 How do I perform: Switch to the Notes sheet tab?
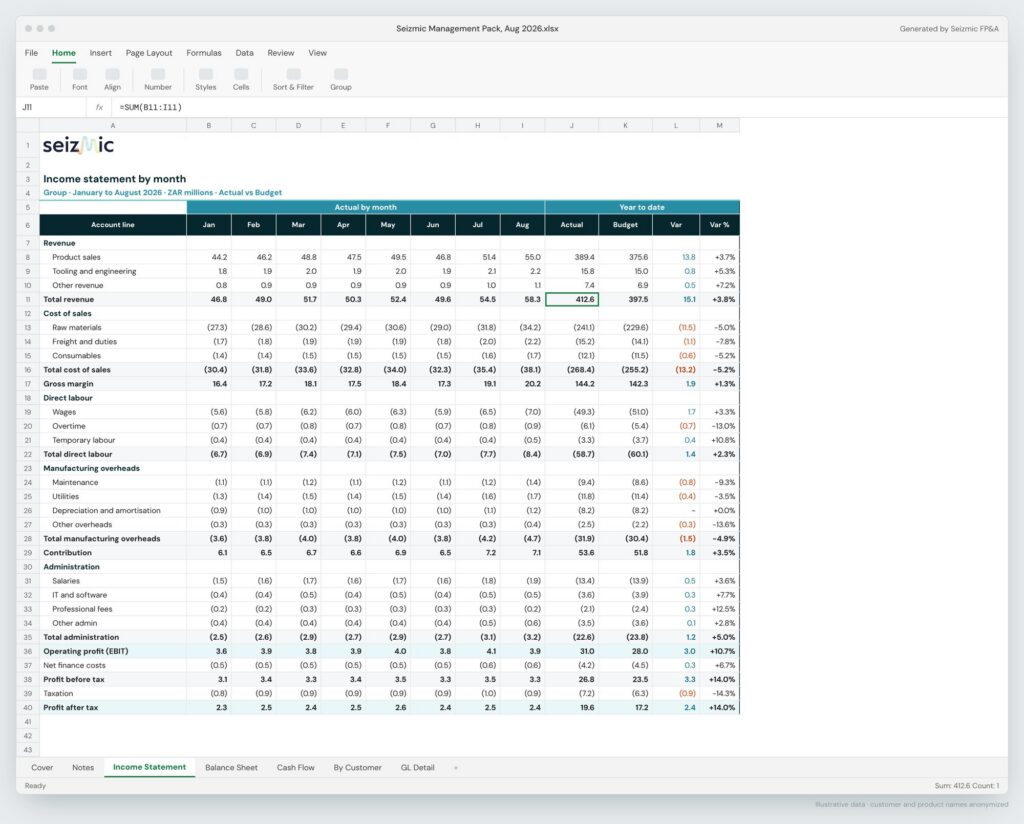point(83,768)
